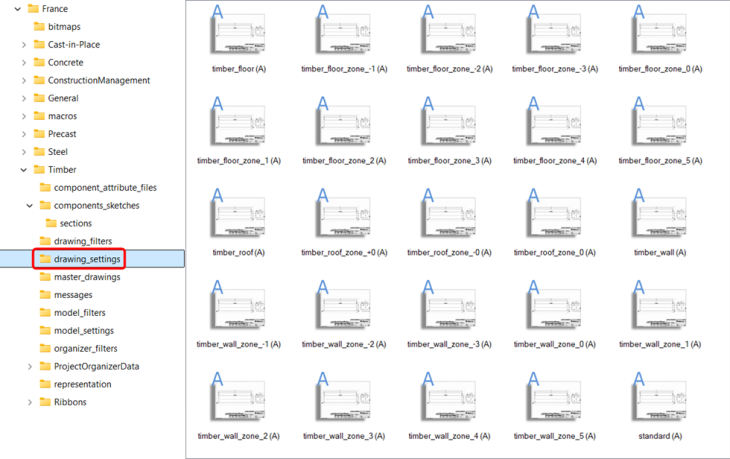The height and width of the screenshot is (459, 730).
Task: Expand the General folder chevron
Action: click(24, 98)
